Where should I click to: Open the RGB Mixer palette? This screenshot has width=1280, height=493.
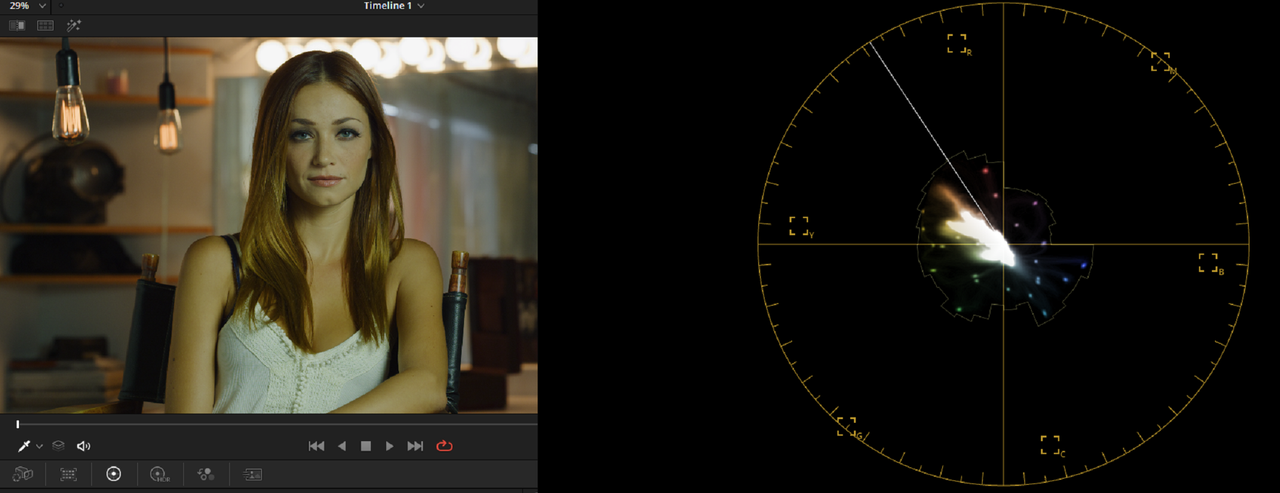(x=206, y=474)
